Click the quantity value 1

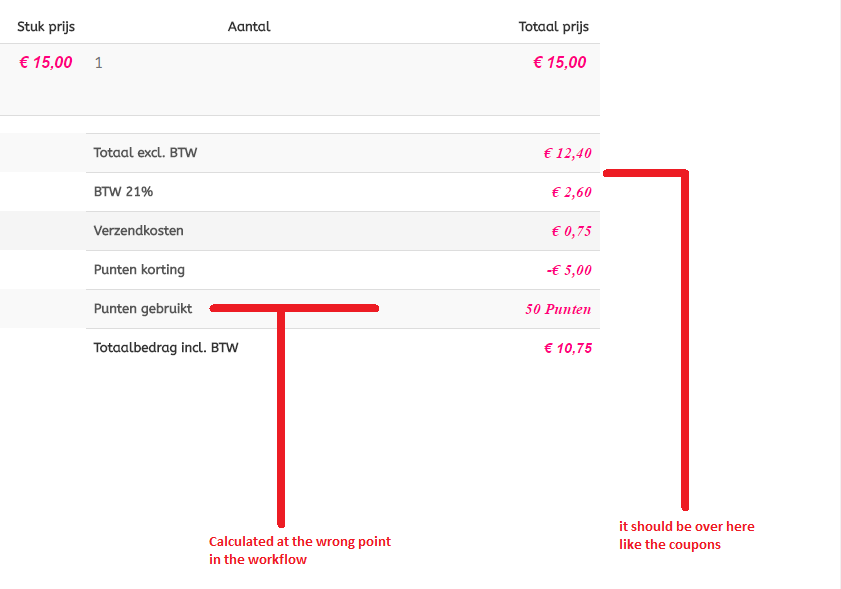point(98,63)
